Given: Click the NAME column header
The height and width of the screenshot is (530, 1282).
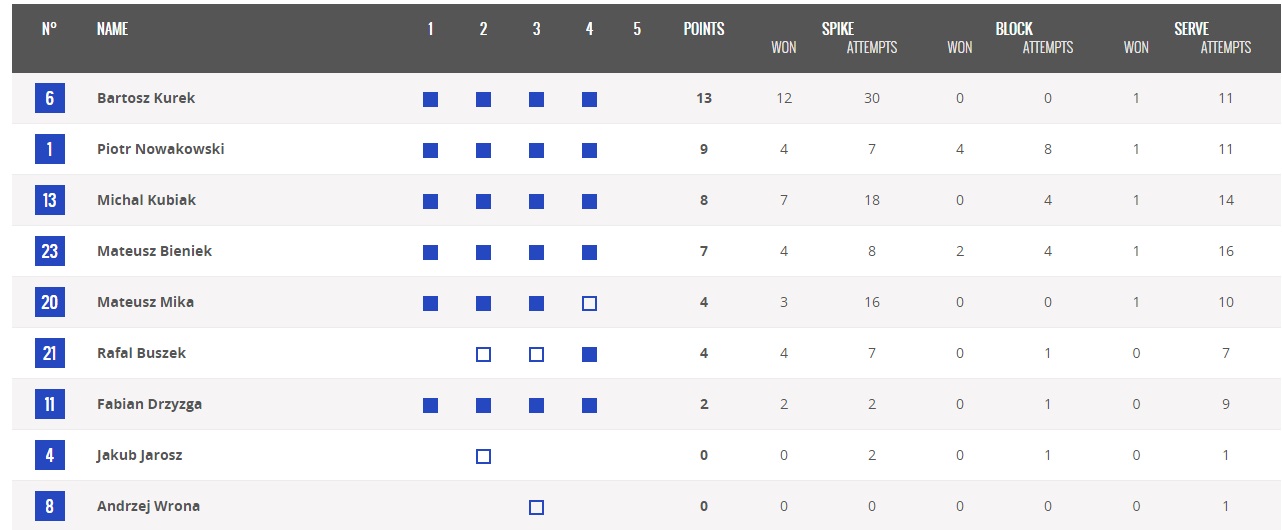Looking at the screenshot, I should [x=112, y=29].
